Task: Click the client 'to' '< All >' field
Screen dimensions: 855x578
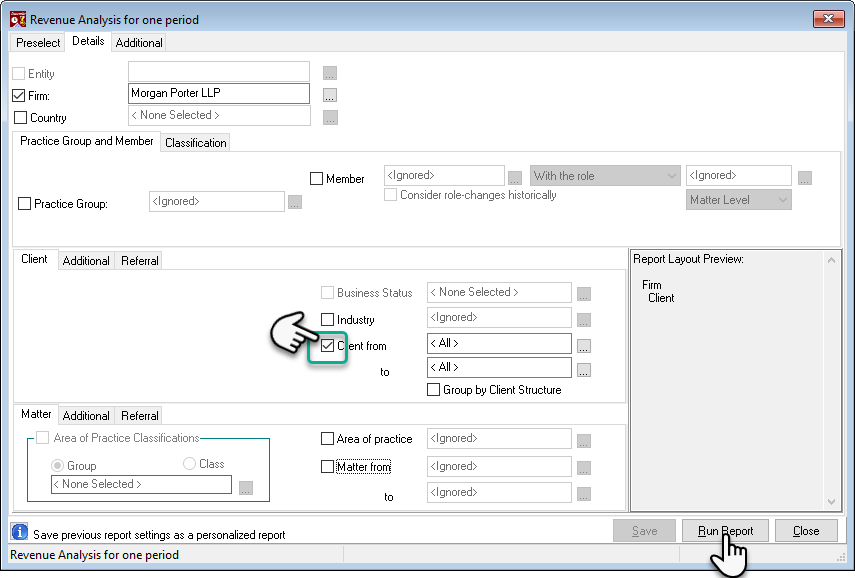Action: pyautogui.click(x=499, y=368)
